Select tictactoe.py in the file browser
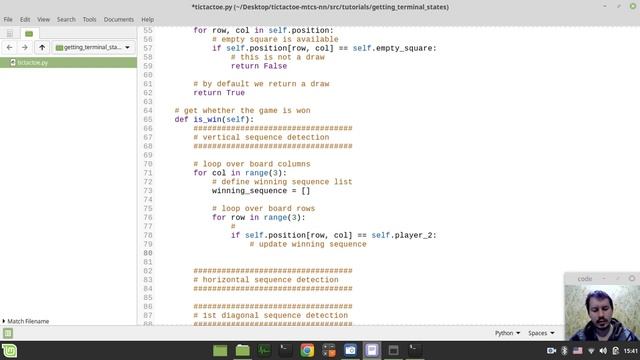The height and width of the screenshot is (360, 640). tap(69, 62)
